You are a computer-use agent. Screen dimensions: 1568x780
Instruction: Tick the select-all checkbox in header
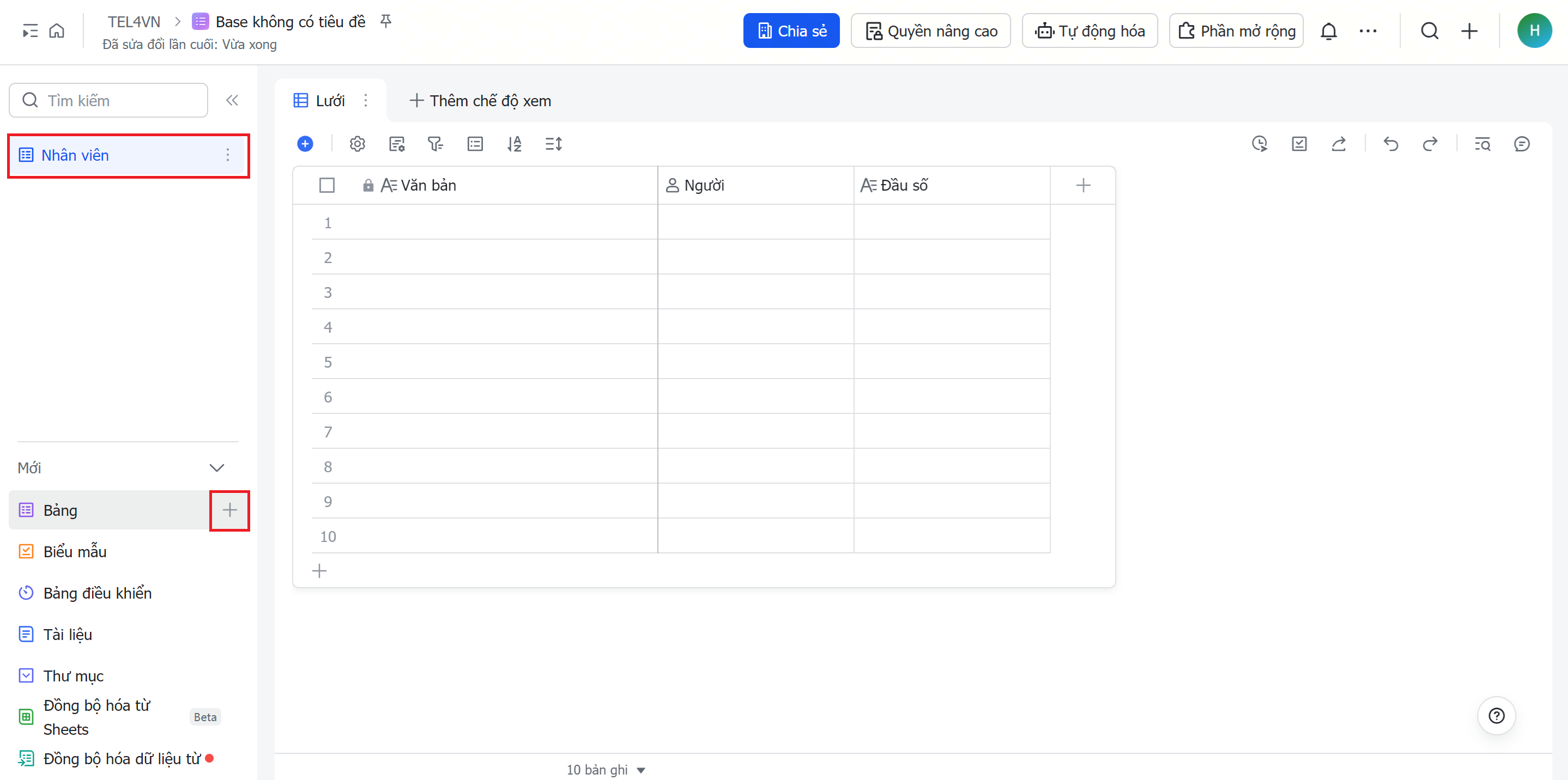(327, 185)
